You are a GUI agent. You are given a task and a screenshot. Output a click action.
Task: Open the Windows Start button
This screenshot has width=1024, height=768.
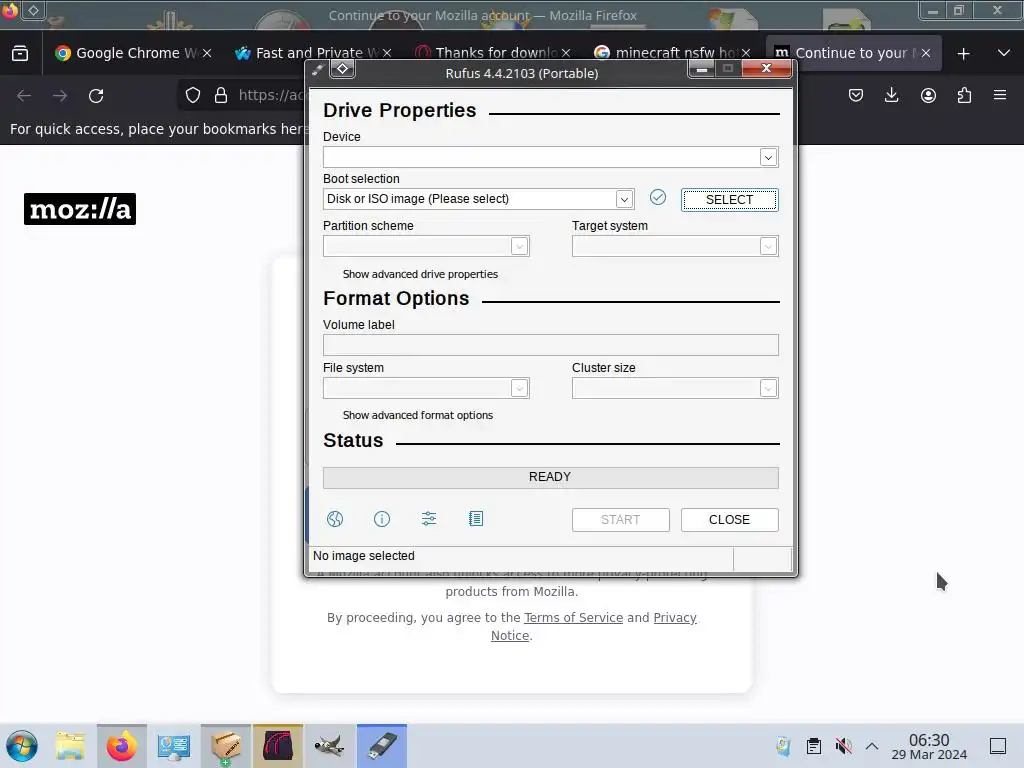(22, 746)
